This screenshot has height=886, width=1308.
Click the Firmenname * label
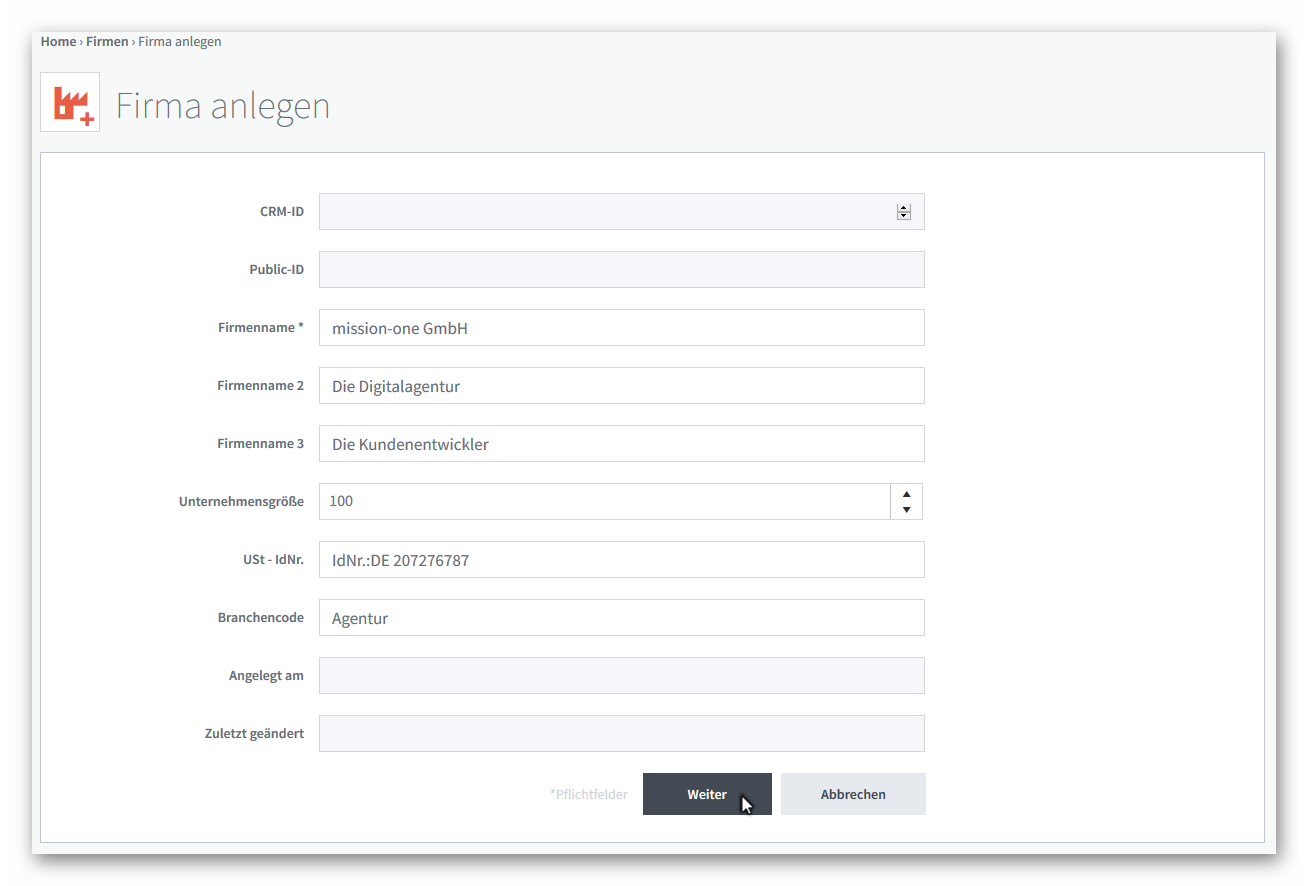click(x=261, y=327)
